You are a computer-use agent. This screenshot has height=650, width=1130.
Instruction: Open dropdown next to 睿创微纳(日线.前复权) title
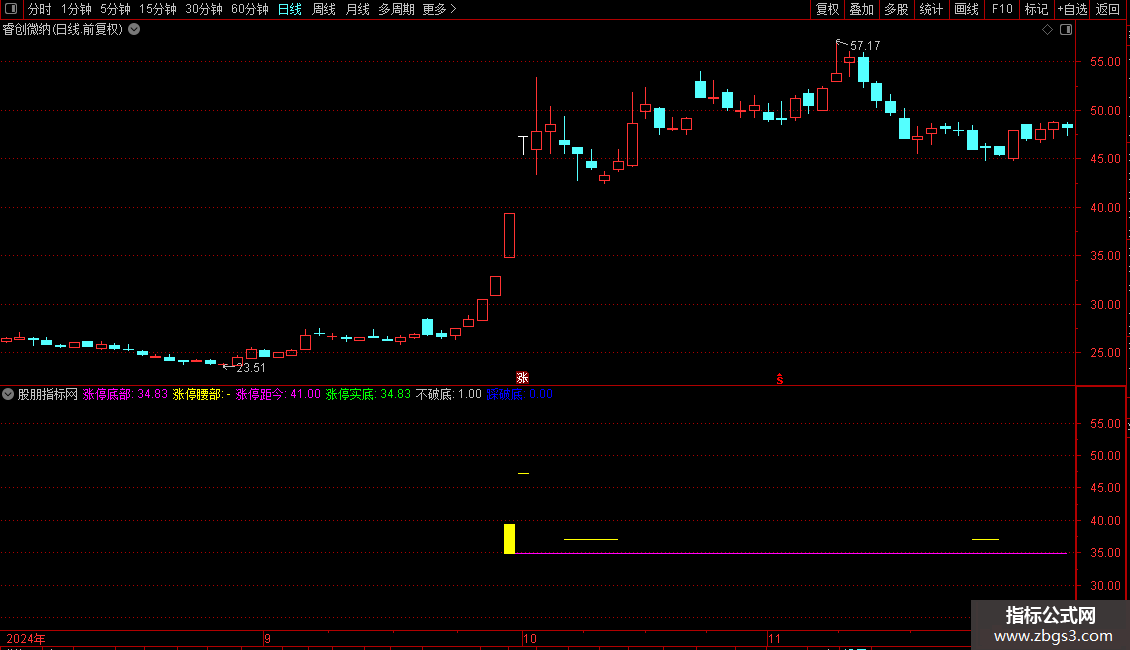[134, 30]
